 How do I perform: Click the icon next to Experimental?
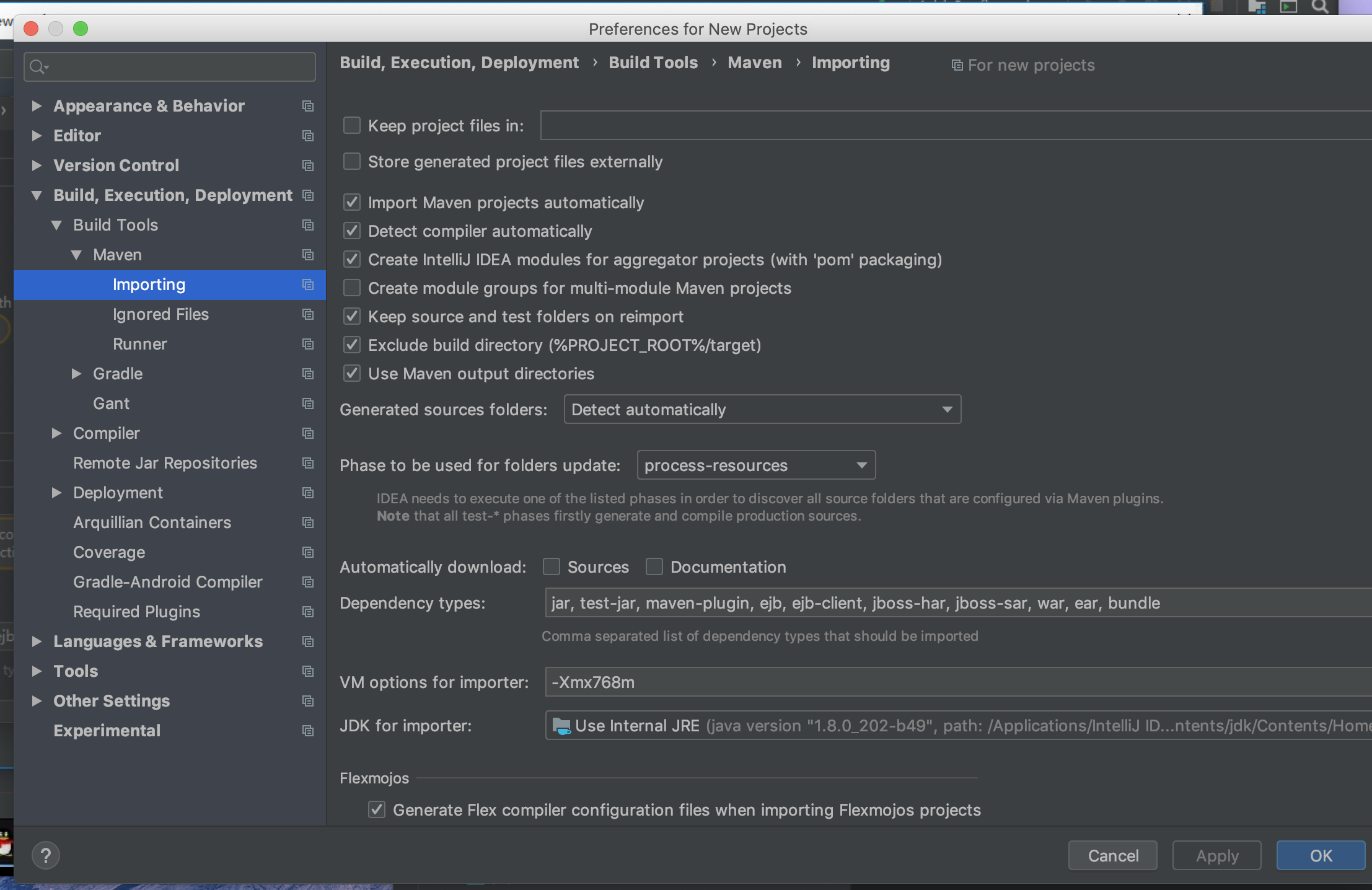click(307, 731)
